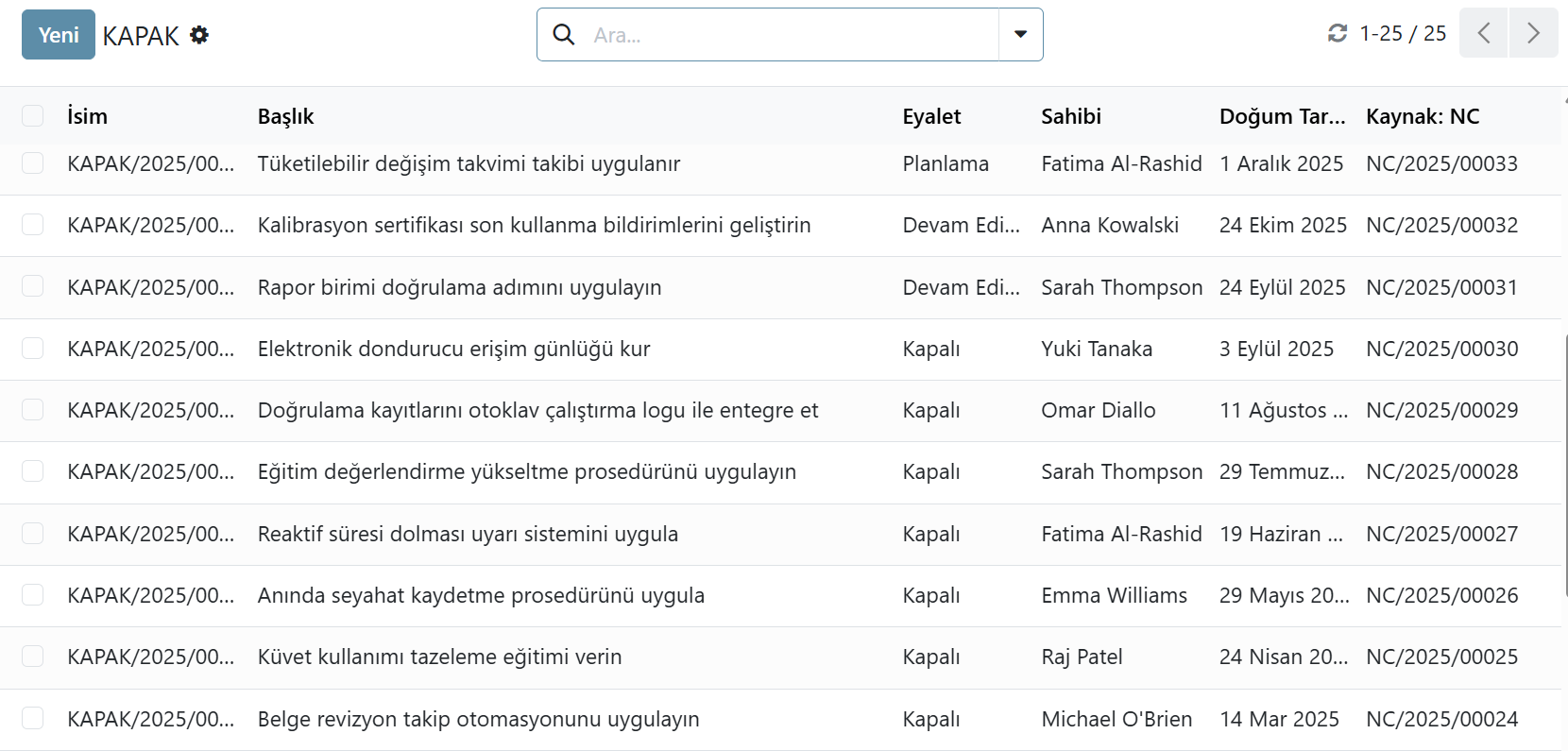Screen dimensions: 1568x751
Task: Click the magnifying glass search icon
Action: pos(564,35)
